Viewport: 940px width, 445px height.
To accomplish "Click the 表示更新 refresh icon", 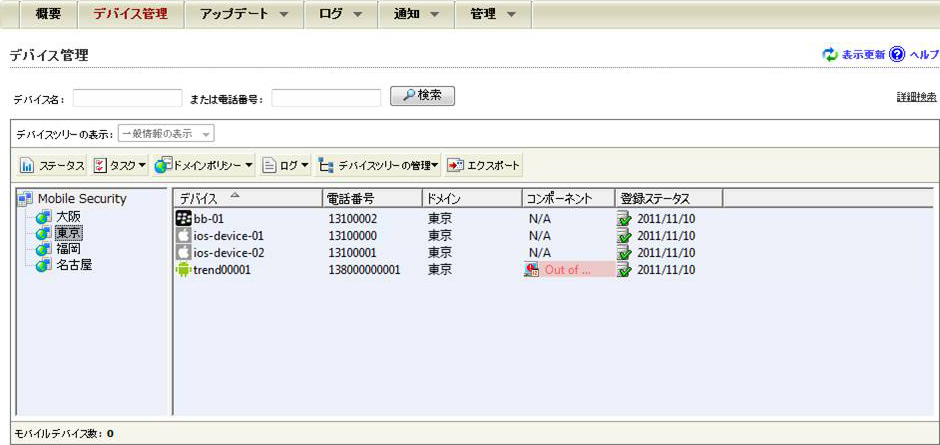I will point(829,55).
